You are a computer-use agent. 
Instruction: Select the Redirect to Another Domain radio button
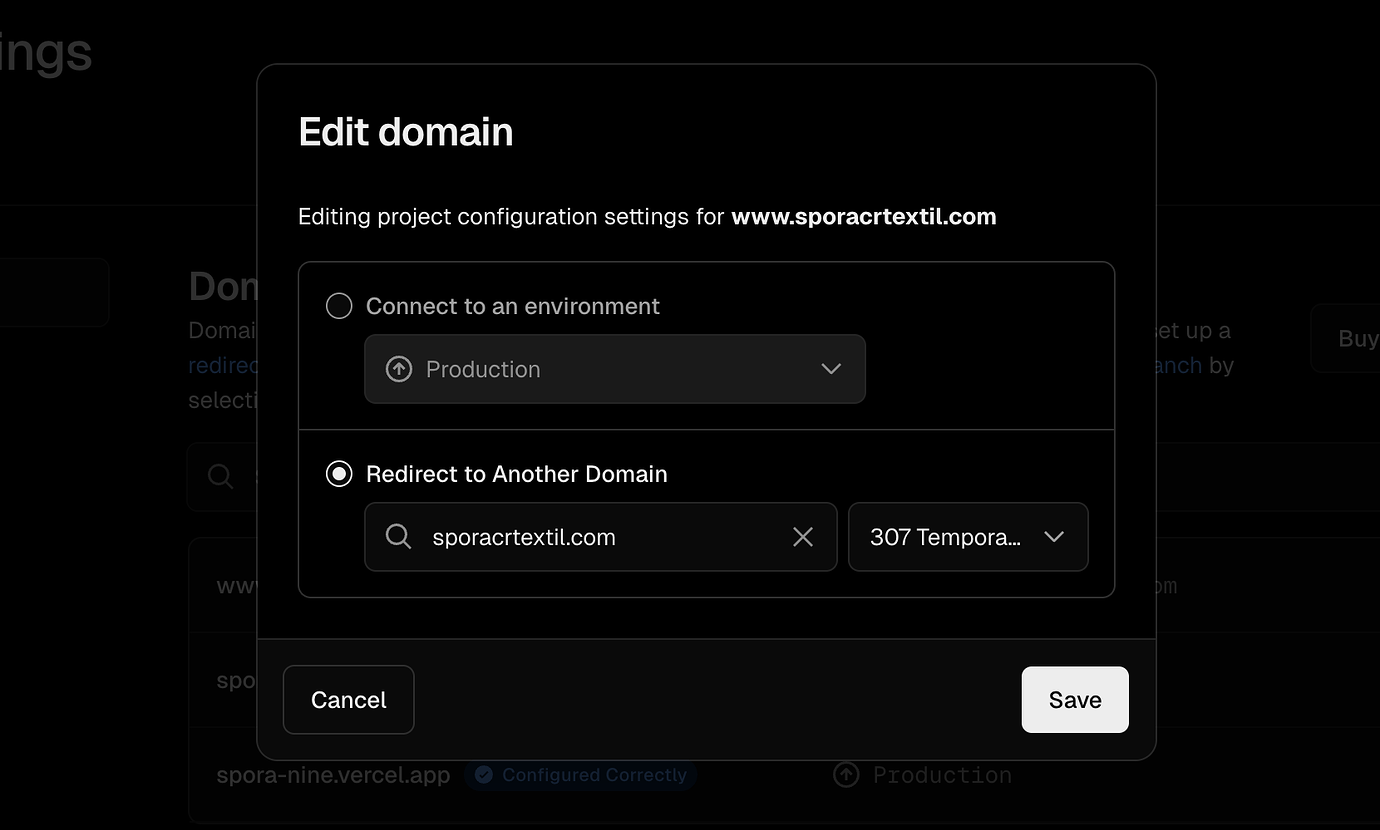(x=339, y=473)
